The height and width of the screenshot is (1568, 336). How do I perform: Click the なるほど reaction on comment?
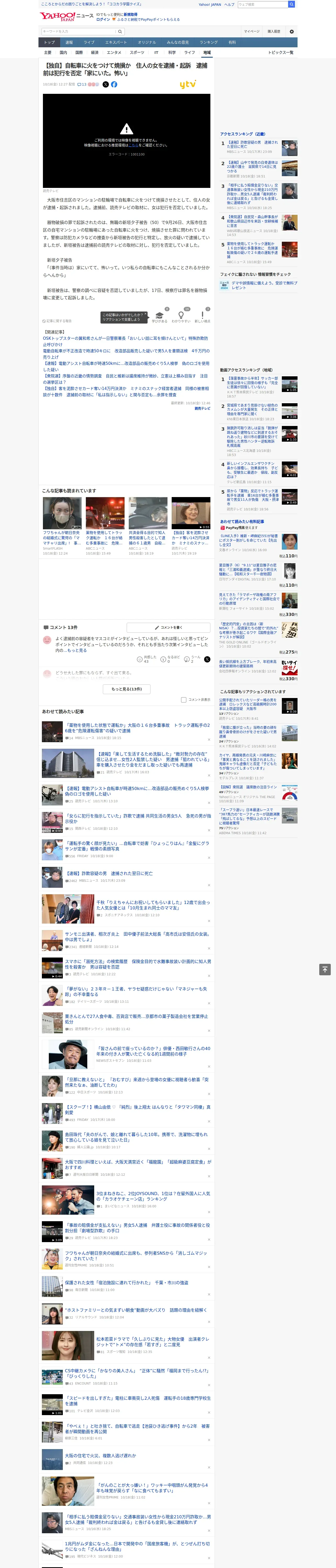tap(164, 659)
